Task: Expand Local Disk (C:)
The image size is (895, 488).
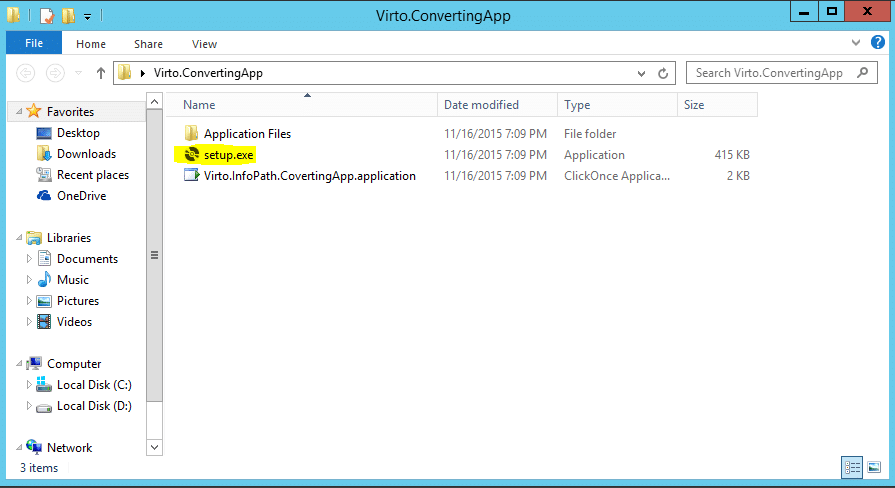Action: click(x=29, y=385)
